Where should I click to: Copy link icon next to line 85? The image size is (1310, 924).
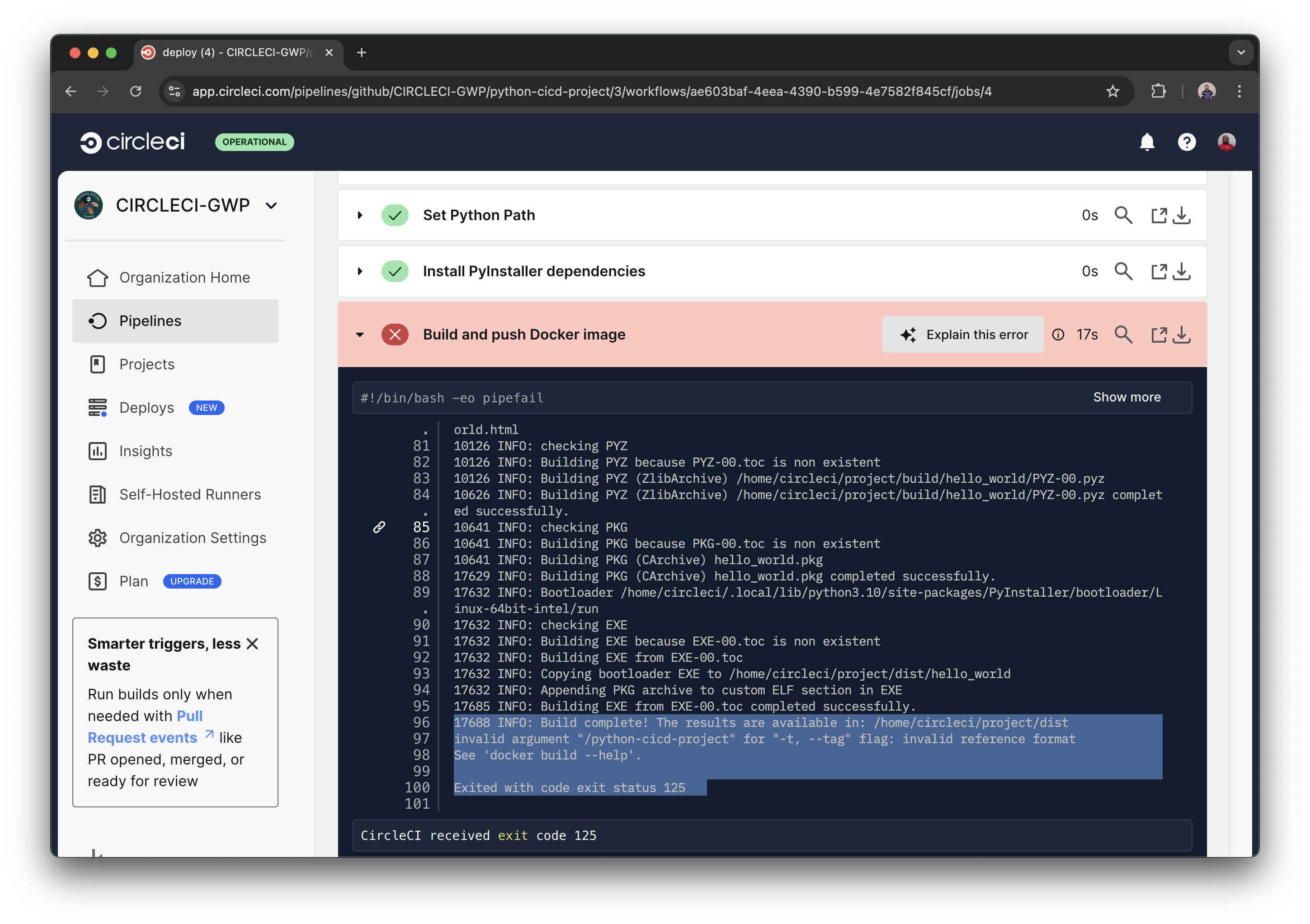point(379,527)
